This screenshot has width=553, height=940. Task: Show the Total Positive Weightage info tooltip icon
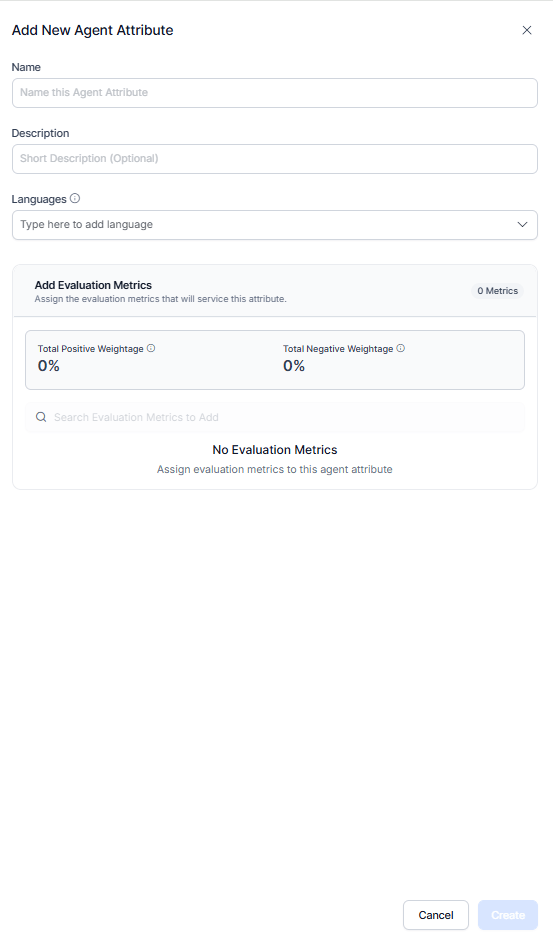pos(151,348)
